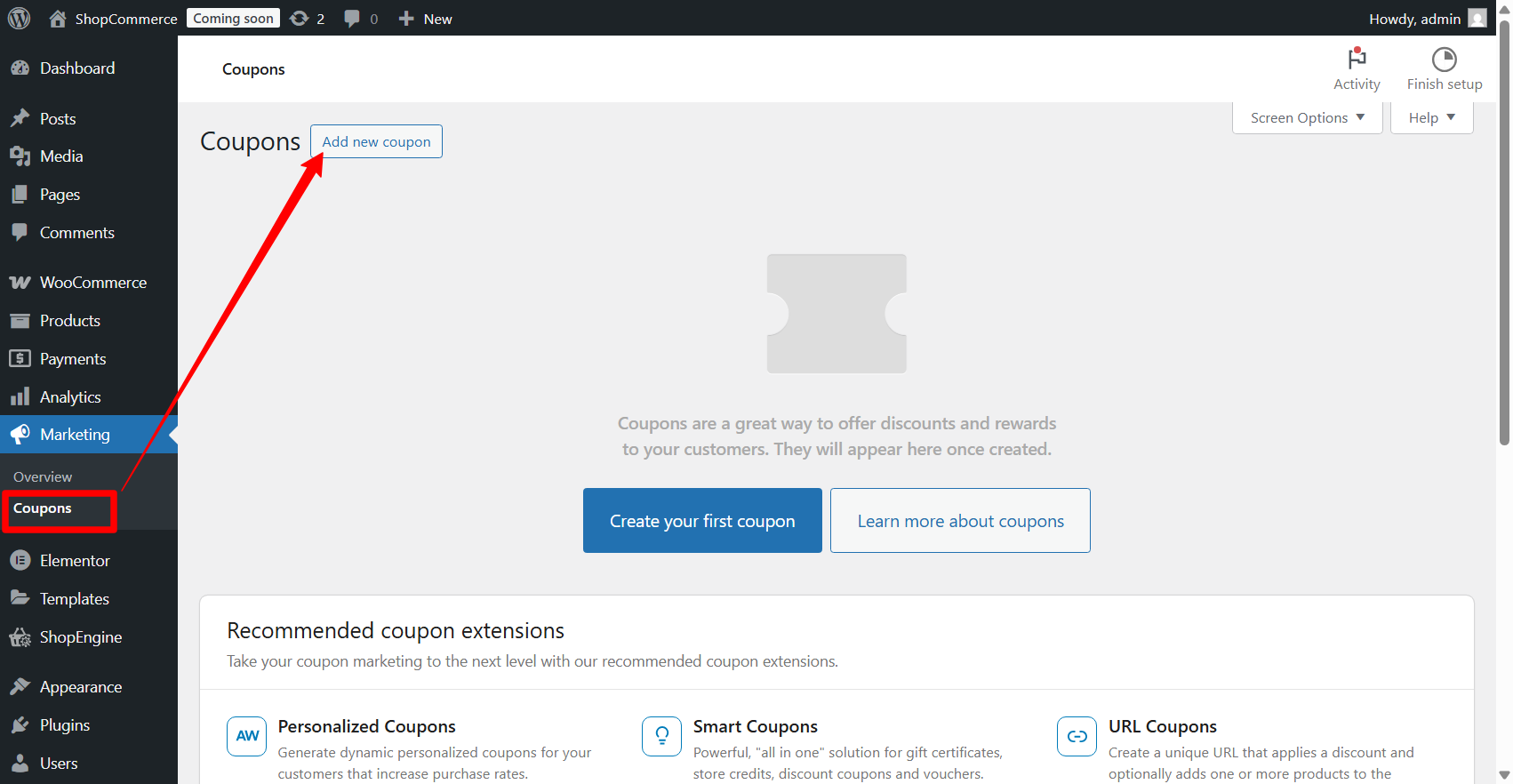
Task: Click the Dashboard gauge icon
Action: point(20,68)
